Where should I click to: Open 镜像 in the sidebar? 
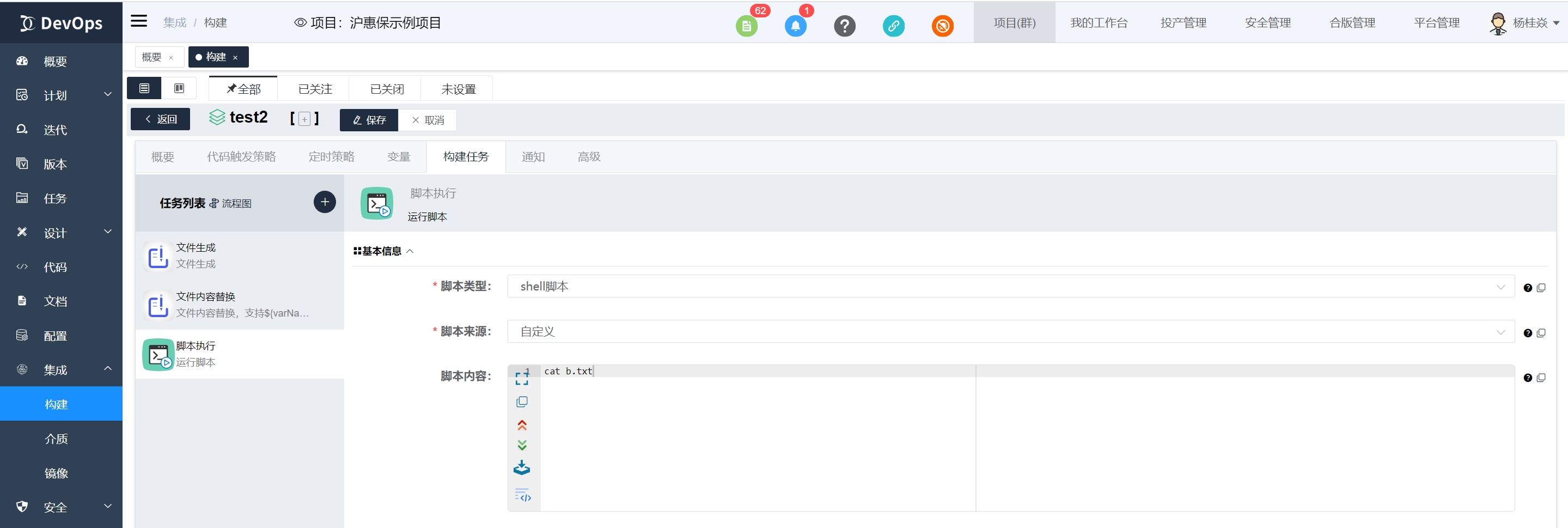[57, 472]
